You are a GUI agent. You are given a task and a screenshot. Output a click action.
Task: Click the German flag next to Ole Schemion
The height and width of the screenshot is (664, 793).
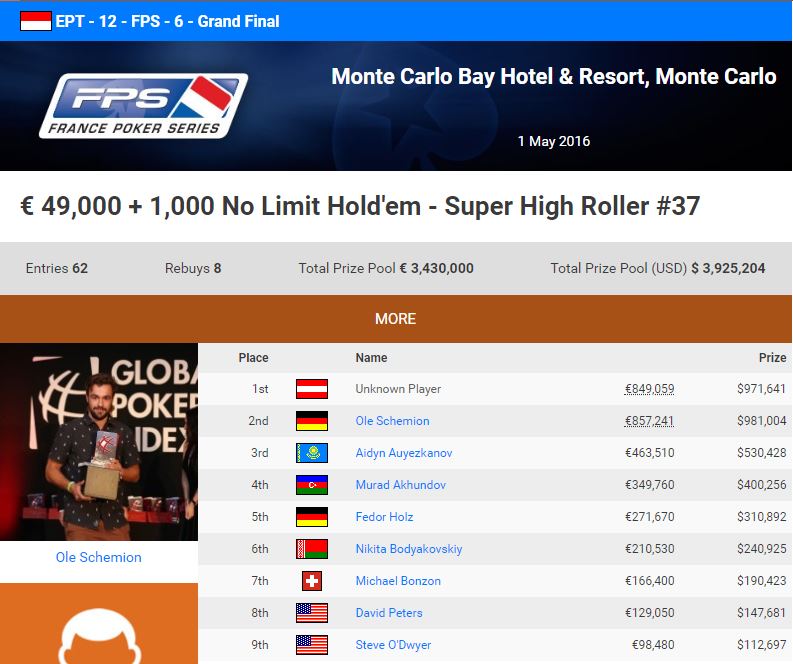[312, 421]
